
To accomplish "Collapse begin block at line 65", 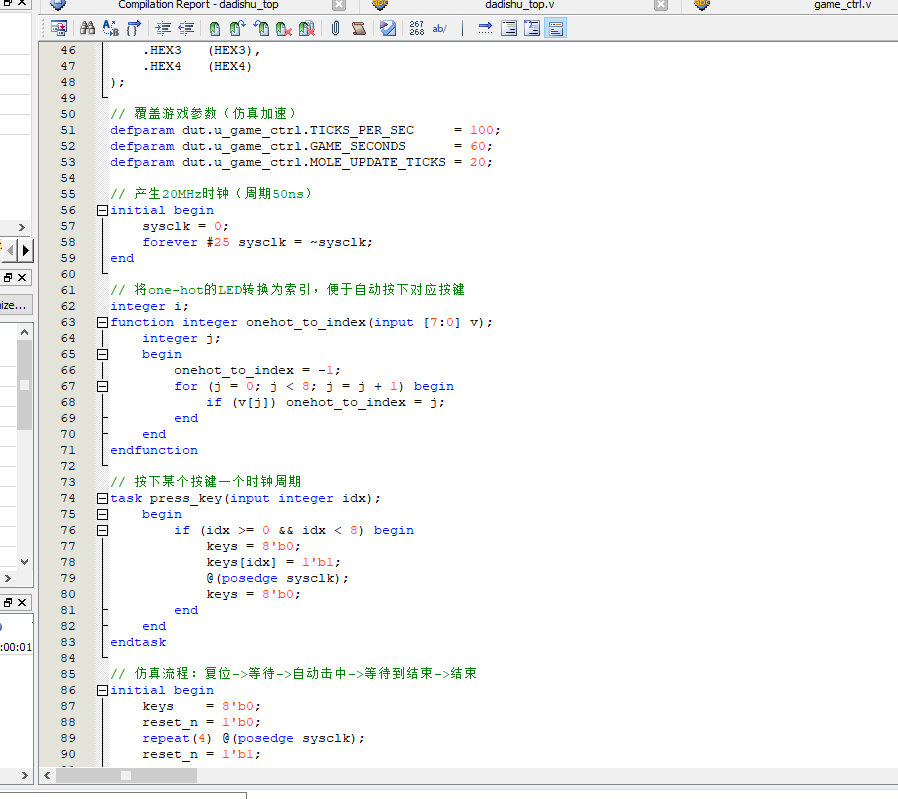I will [x=103, y=355].
